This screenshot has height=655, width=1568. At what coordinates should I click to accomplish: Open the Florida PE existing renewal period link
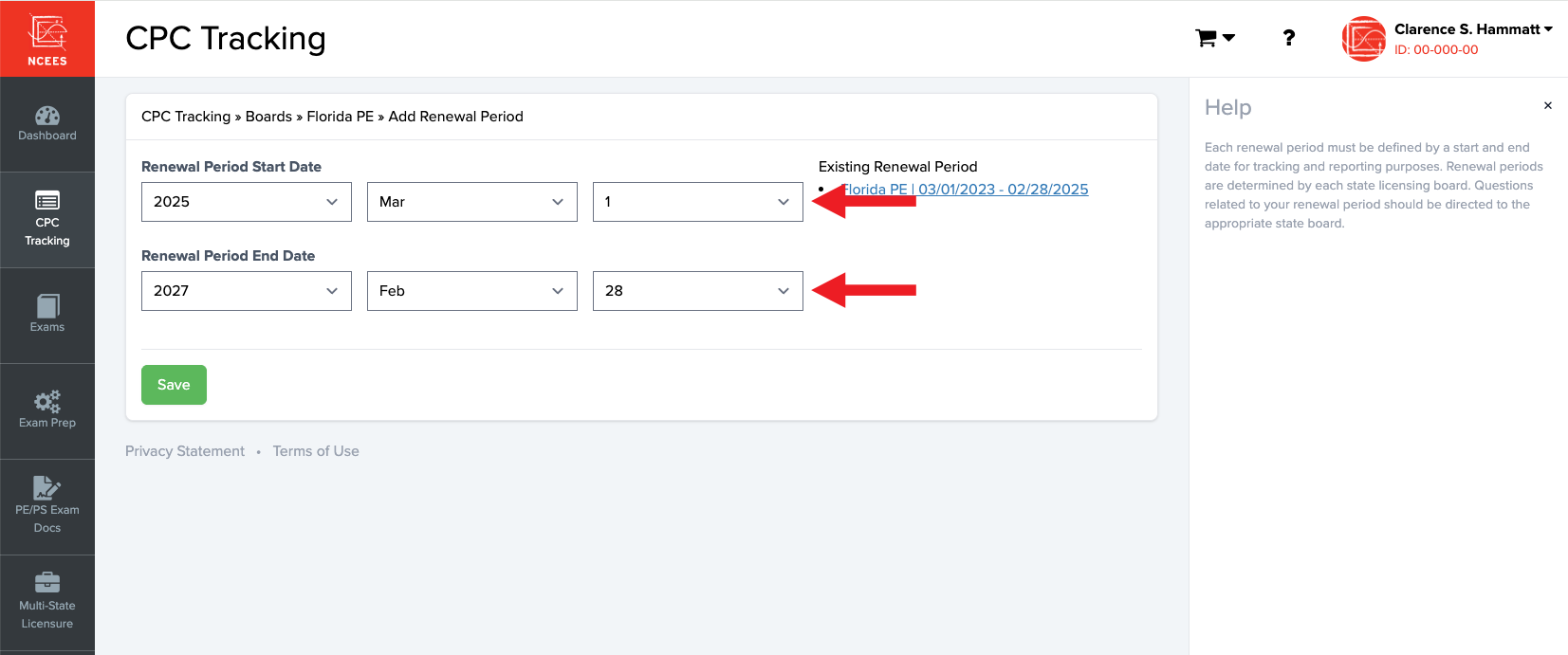tap(965, 190)
